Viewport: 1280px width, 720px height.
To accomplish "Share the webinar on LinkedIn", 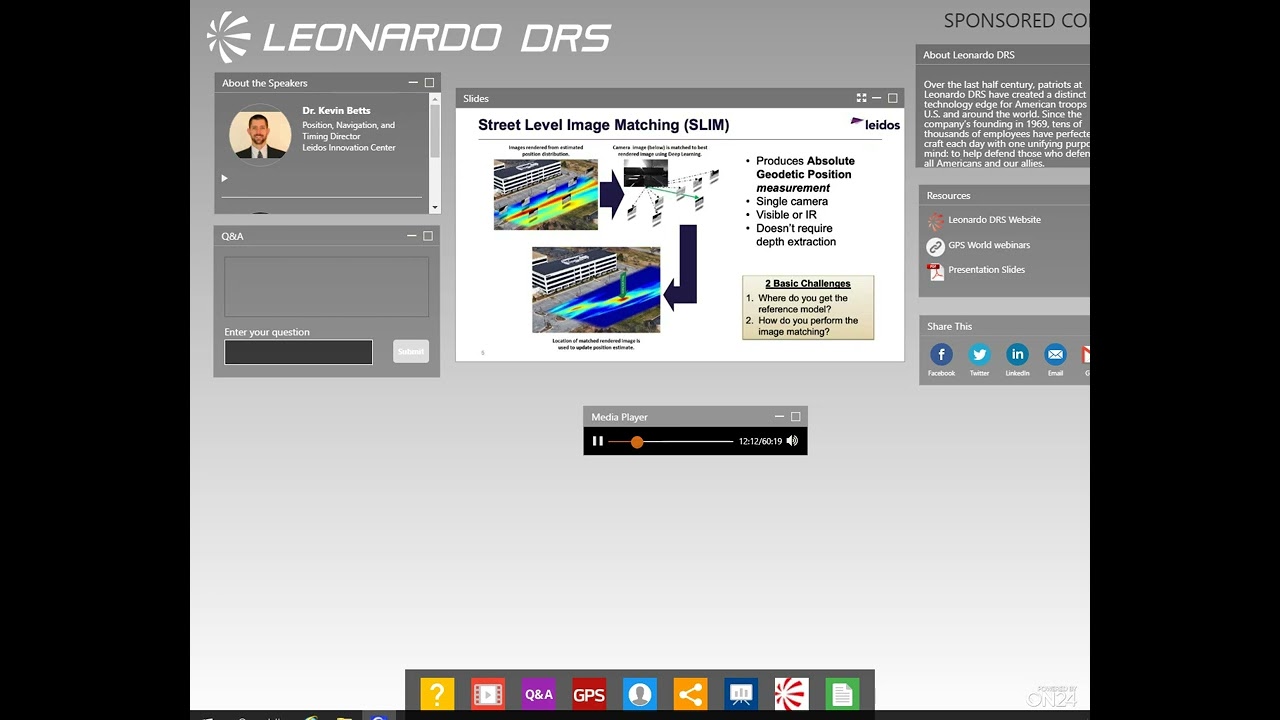I will (1017, 354).
